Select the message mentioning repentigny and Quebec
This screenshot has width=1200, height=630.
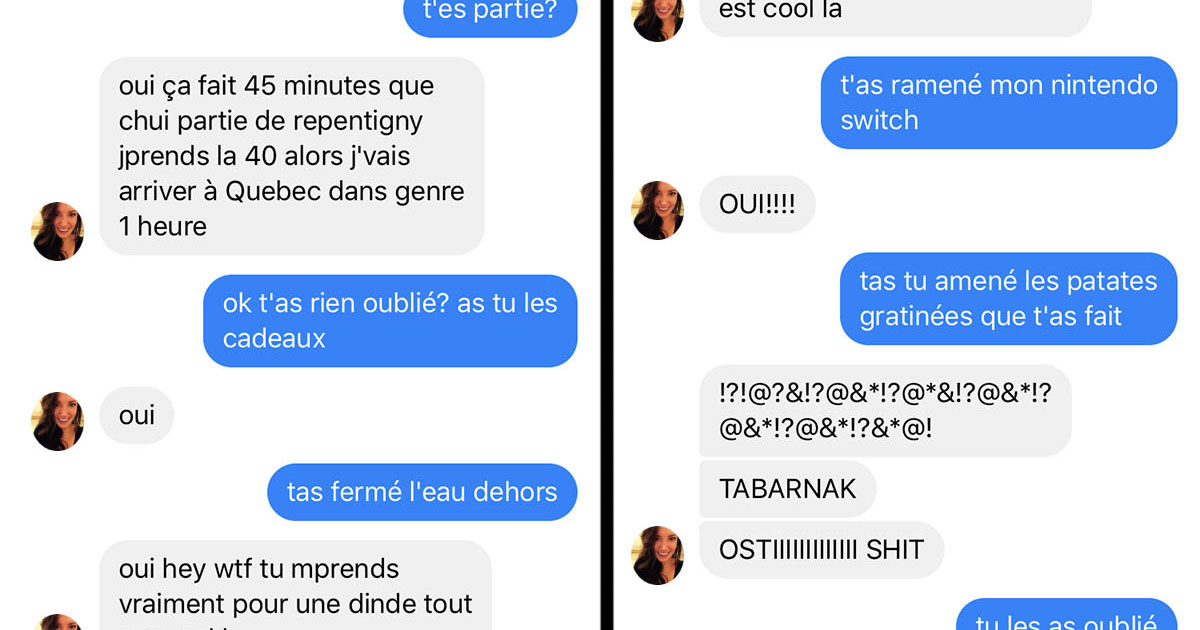292,156
